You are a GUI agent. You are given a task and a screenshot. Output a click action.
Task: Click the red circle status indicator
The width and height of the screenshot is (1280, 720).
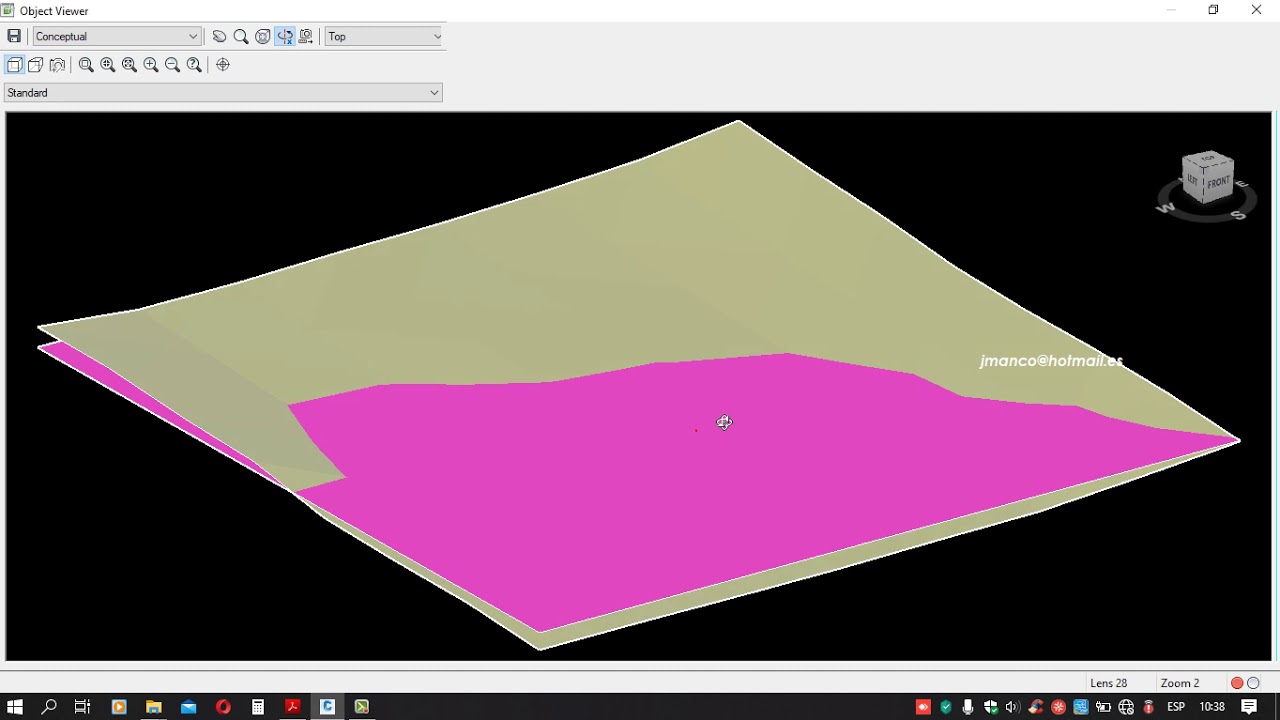[x=1237, y=683]
